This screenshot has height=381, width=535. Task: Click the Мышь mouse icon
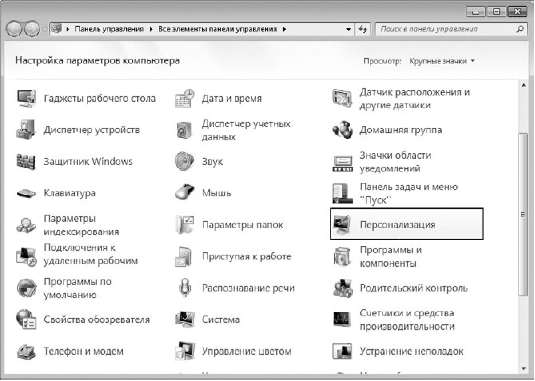[x=185, y=192]
